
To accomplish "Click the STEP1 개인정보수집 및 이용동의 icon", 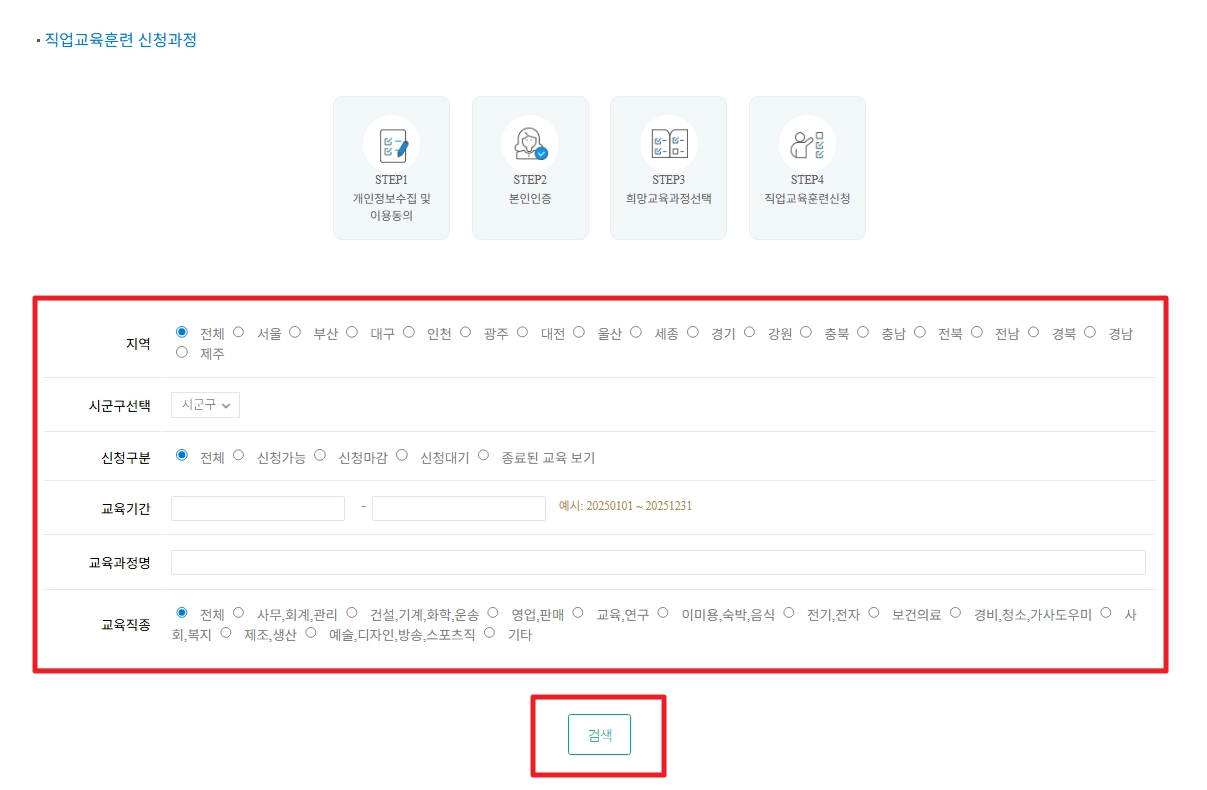I will coord(391,140).
